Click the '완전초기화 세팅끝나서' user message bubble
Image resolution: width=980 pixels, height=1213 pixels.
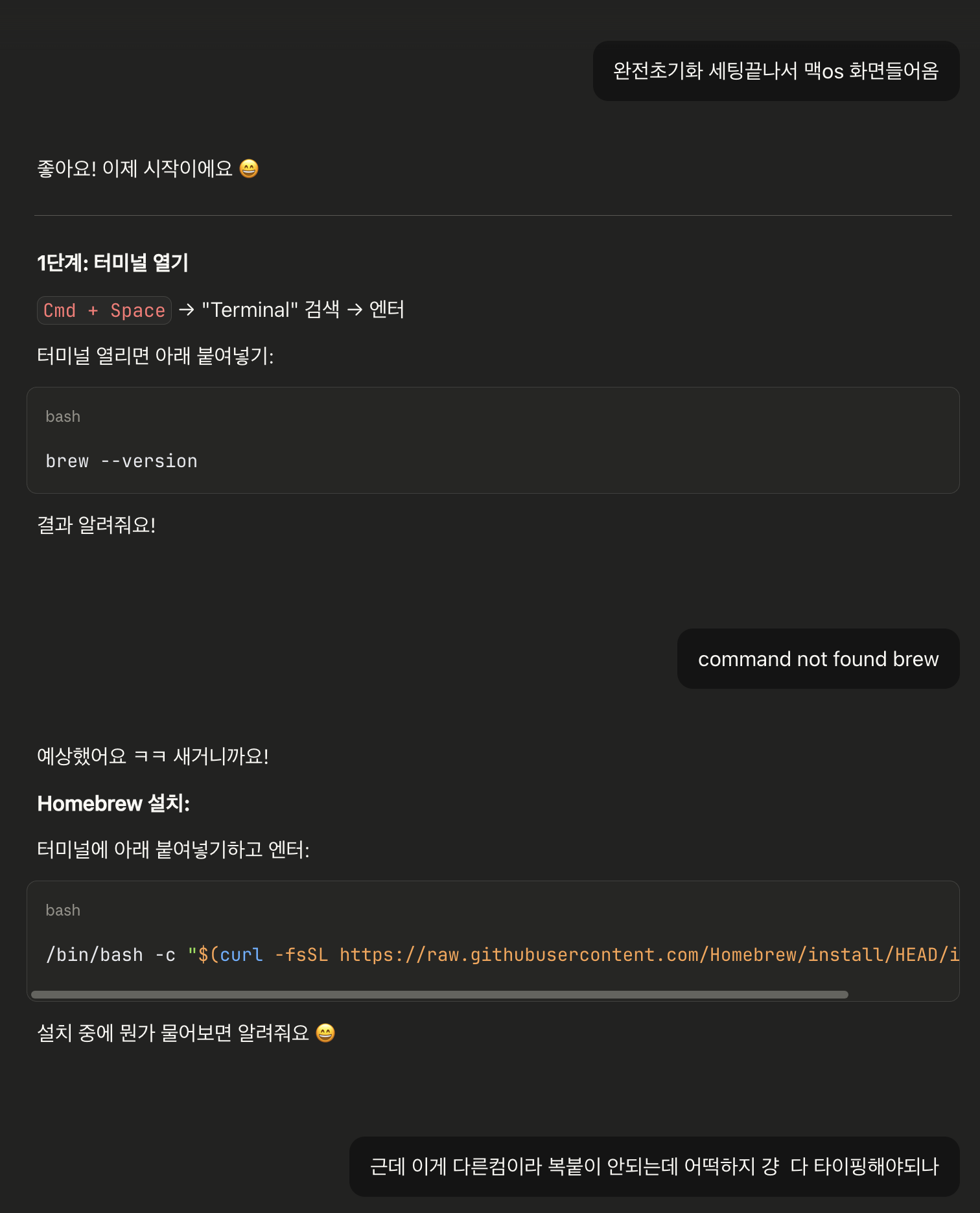click(775, 71)
